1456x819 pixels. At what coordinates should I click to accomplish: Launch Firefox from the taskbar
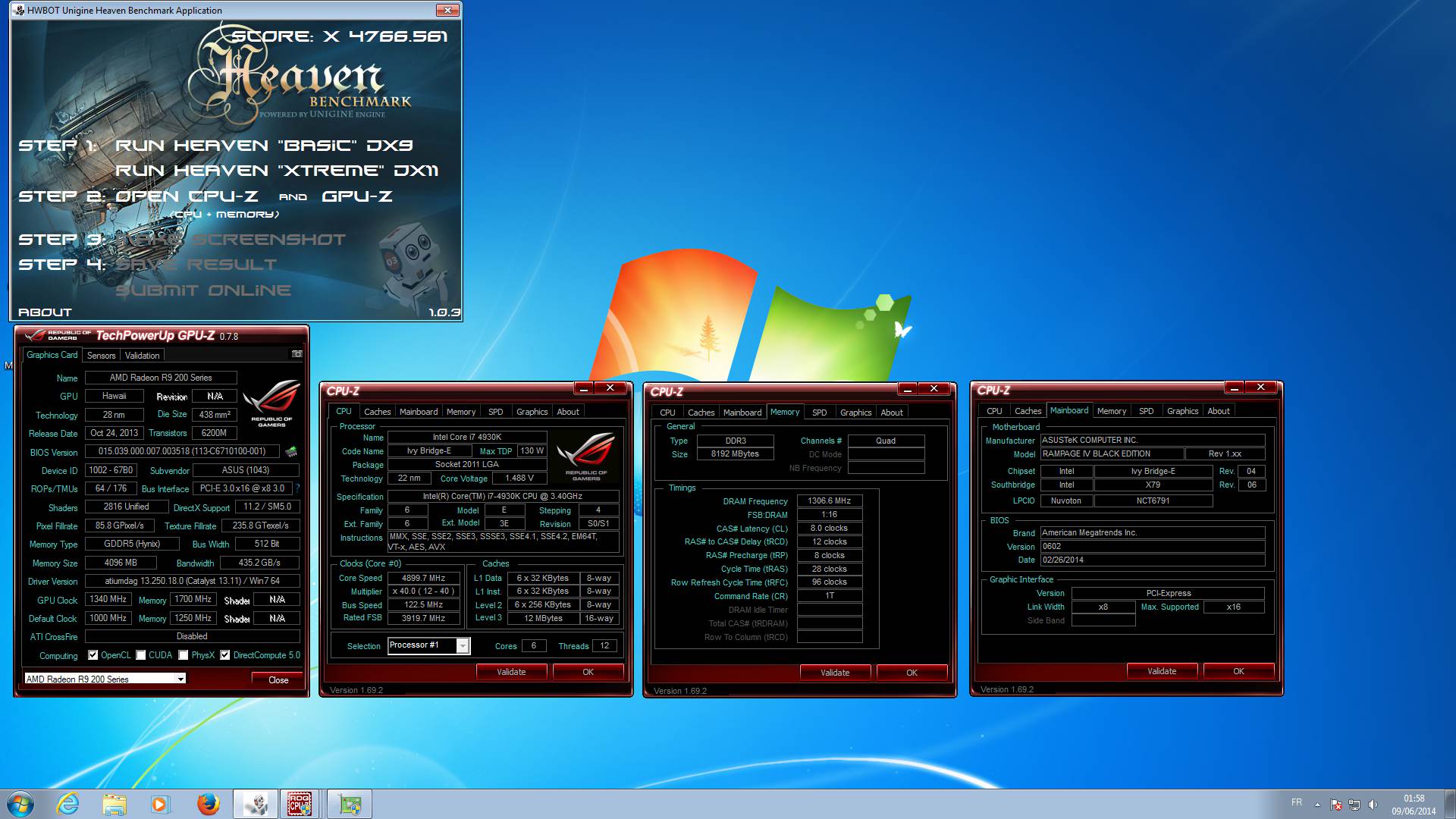(x=207, y=804)
